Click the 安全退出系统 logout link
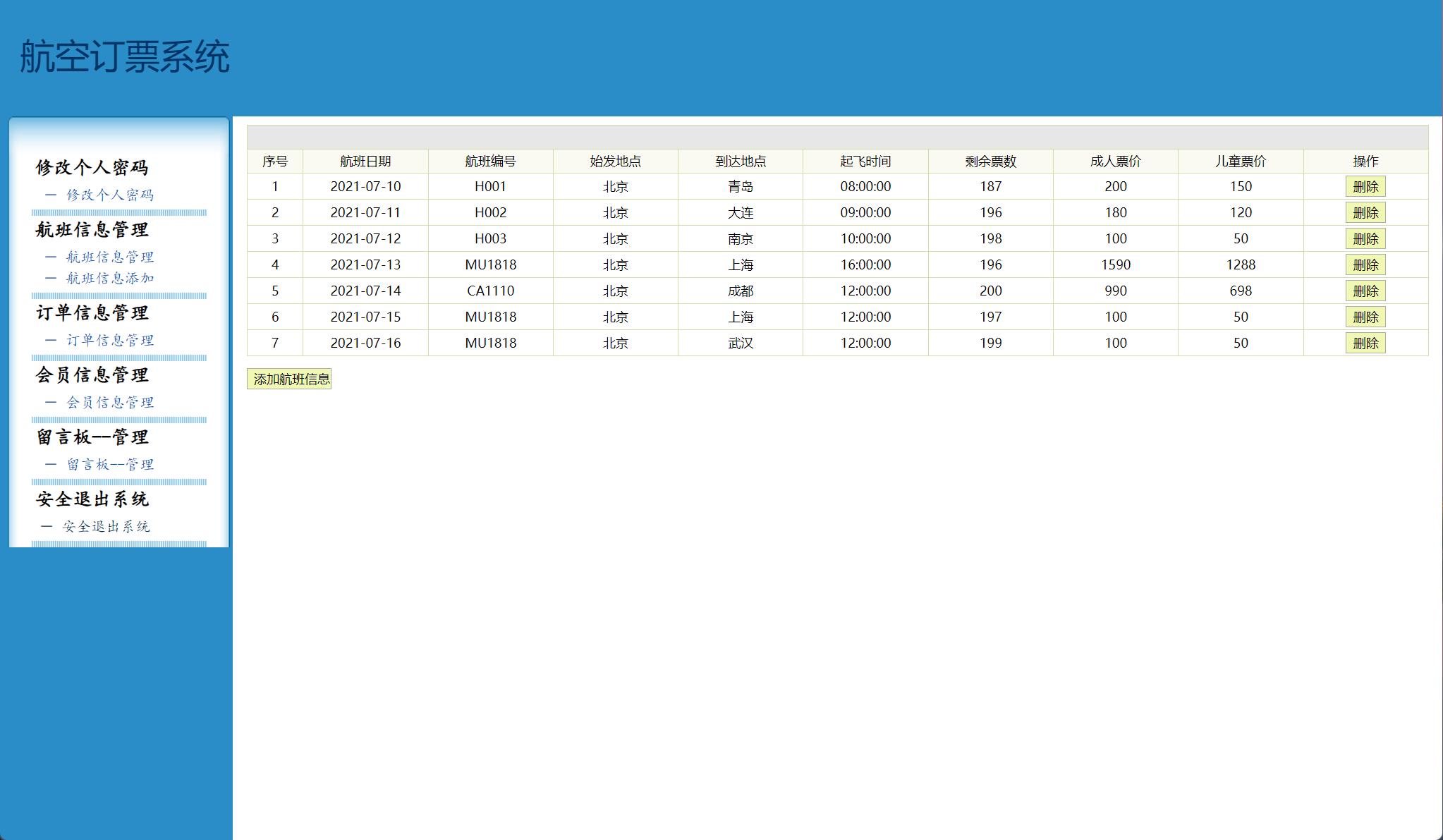 (106, 526)
